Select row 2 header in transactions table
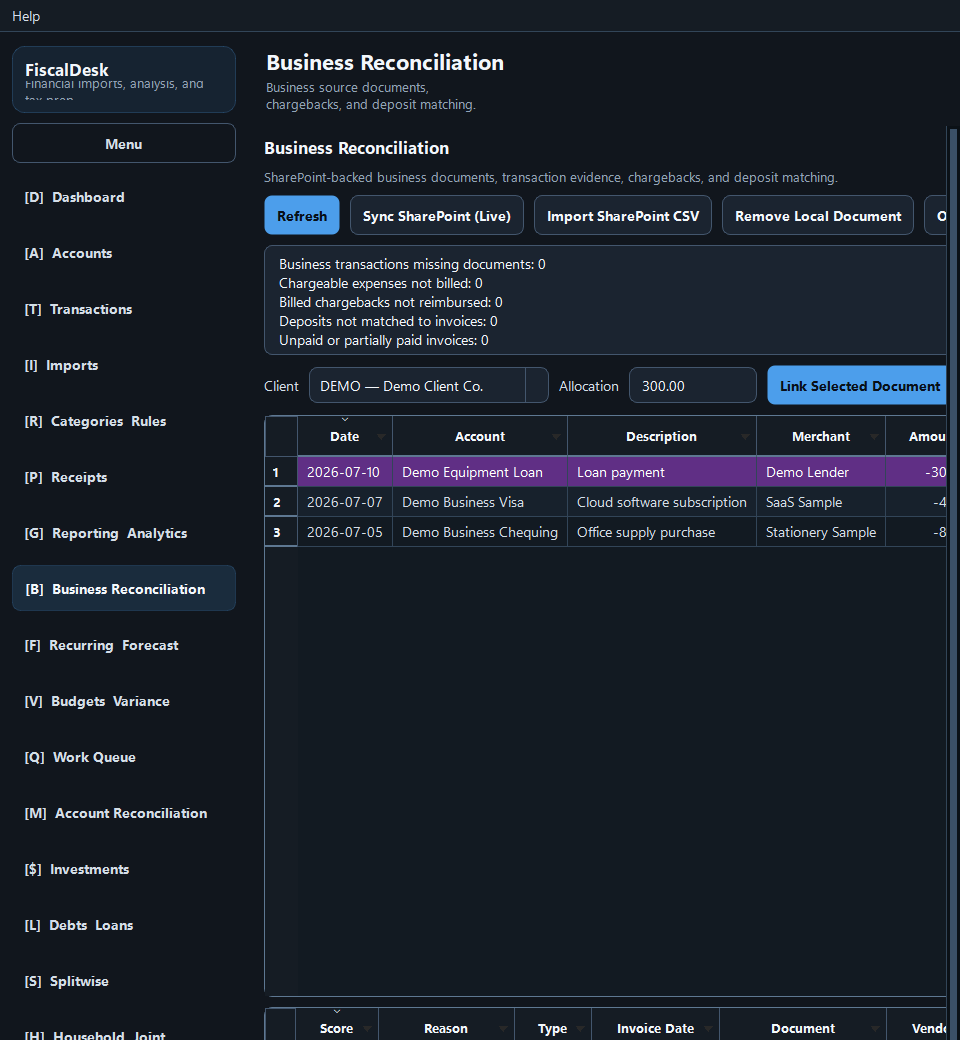The image size is (960, 1040). pyautogui.click(x=281, y=502)
